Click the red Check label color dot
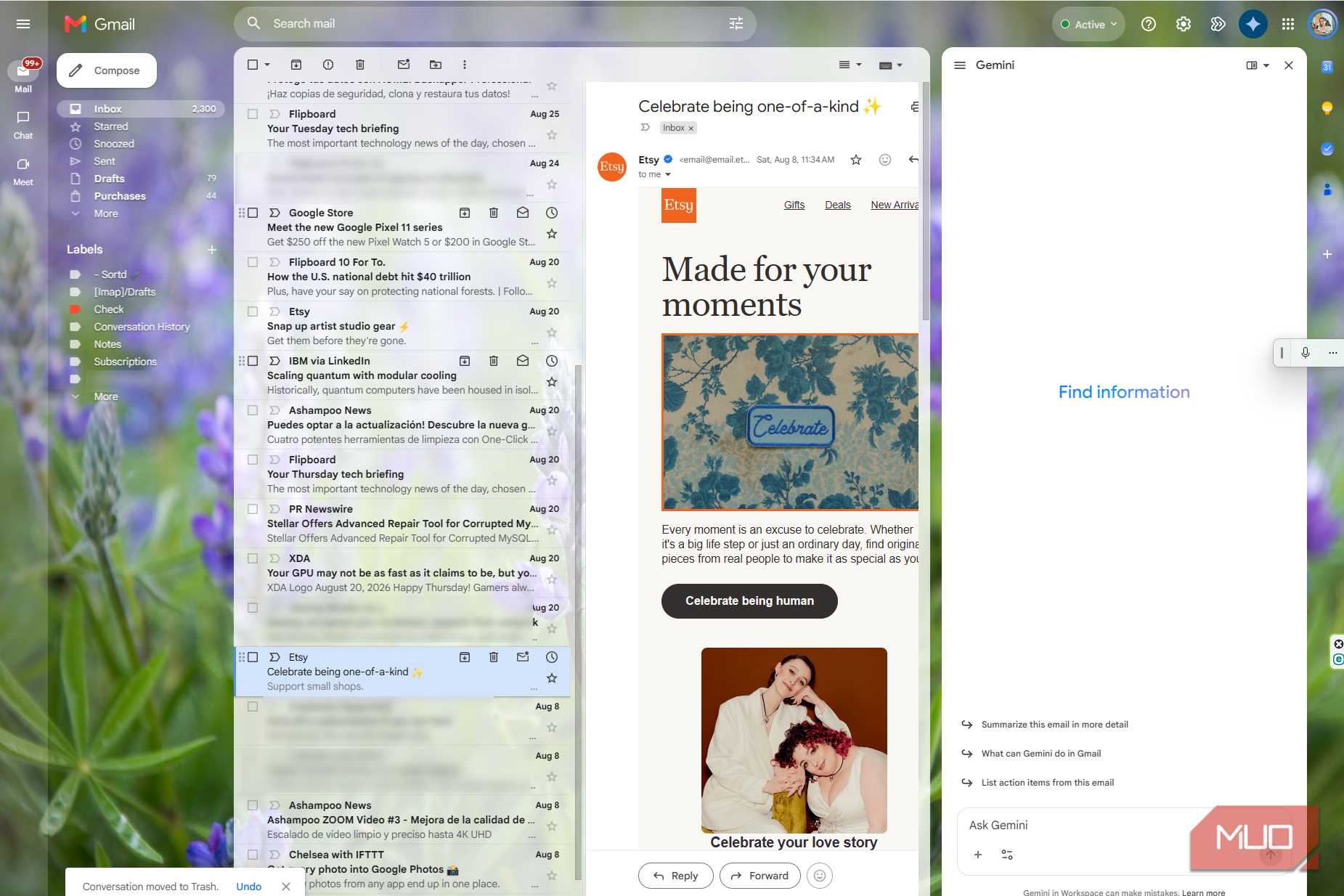 coord(75,309)
